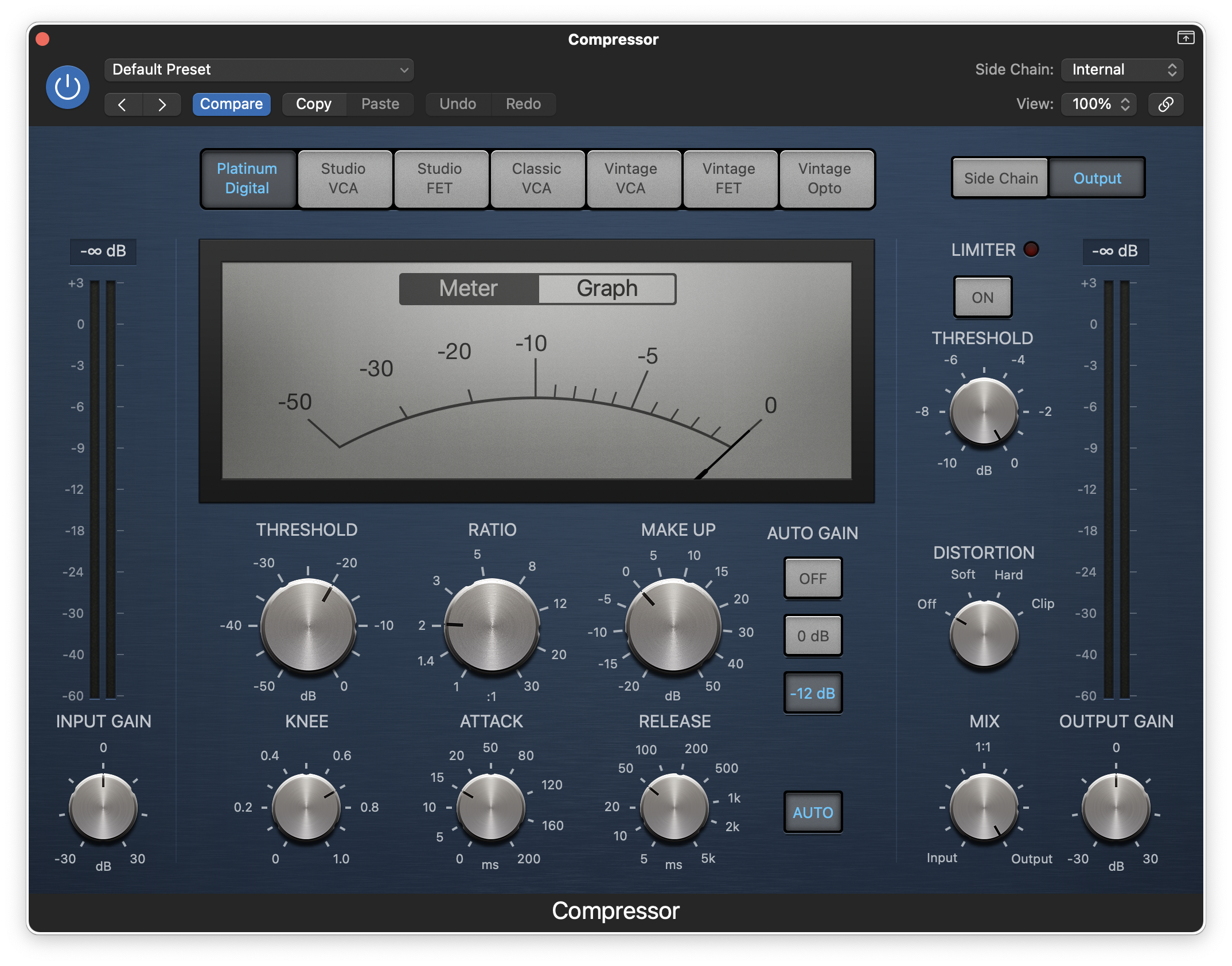Click the 'Compressor' title at bottom

coord(615,911)
